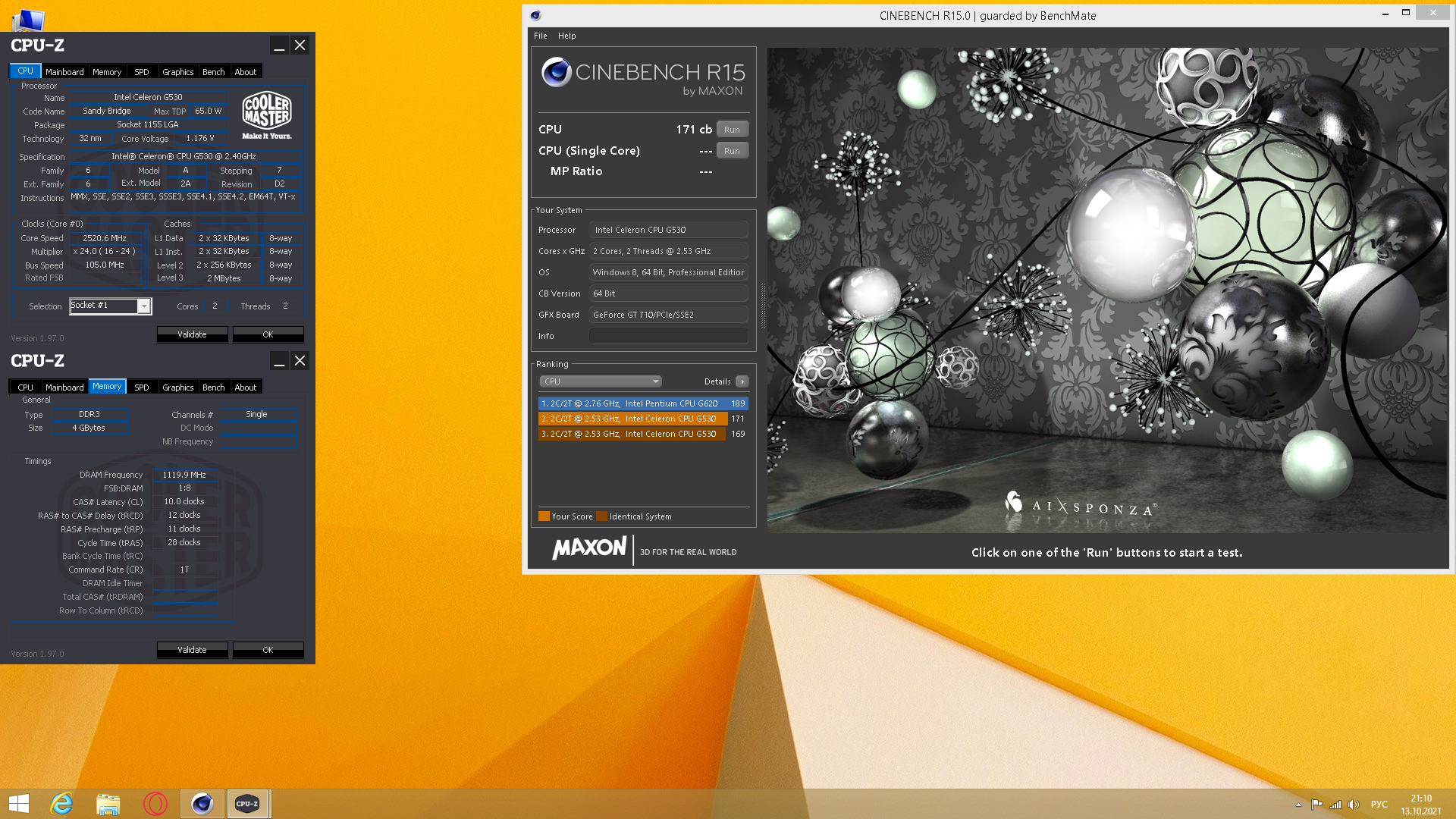Switch to CPU-Z taskbar icon

tap(248, 804)
